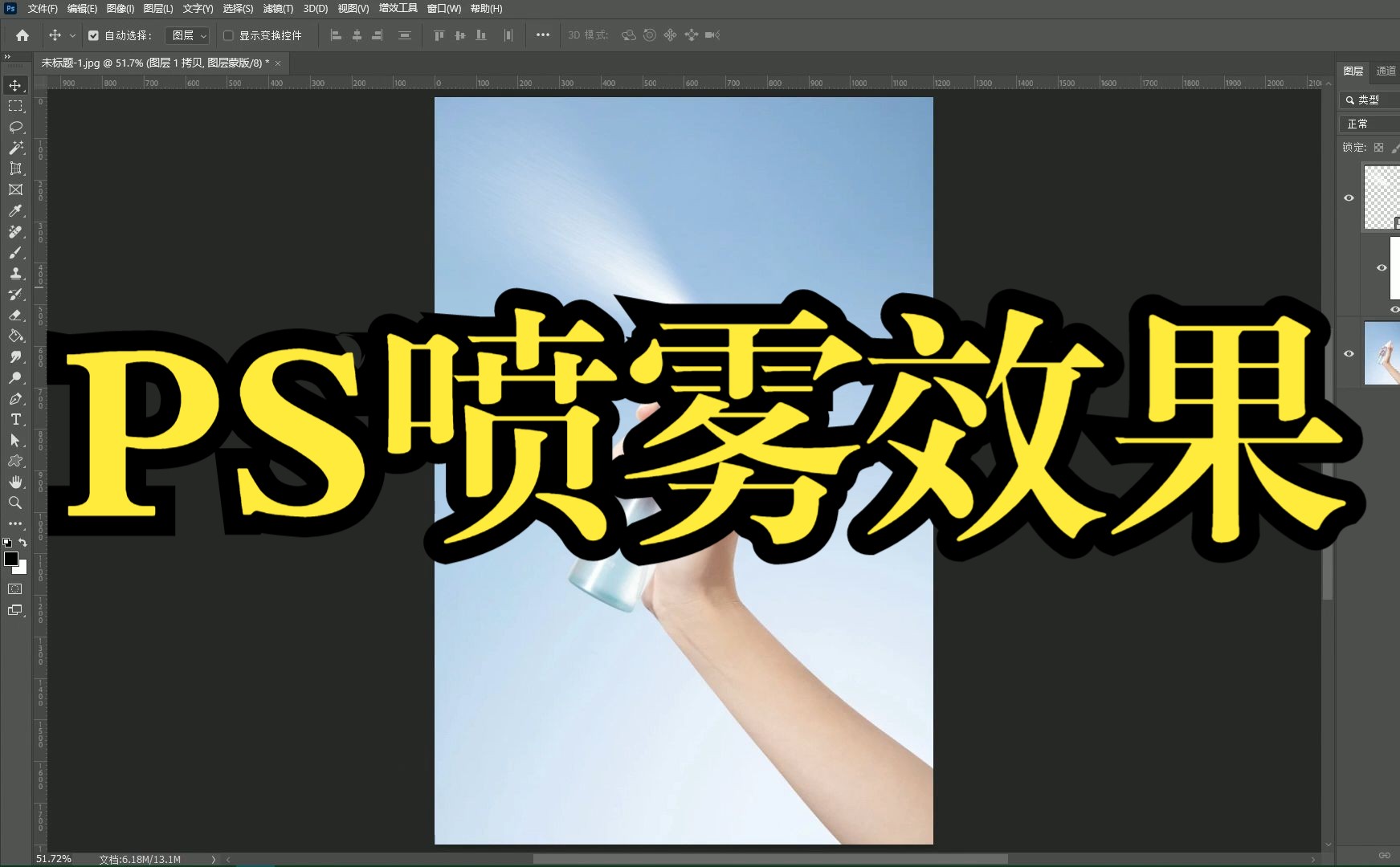Select the Lasso tool
This screenshot has height=867, width=1400.
15,127
